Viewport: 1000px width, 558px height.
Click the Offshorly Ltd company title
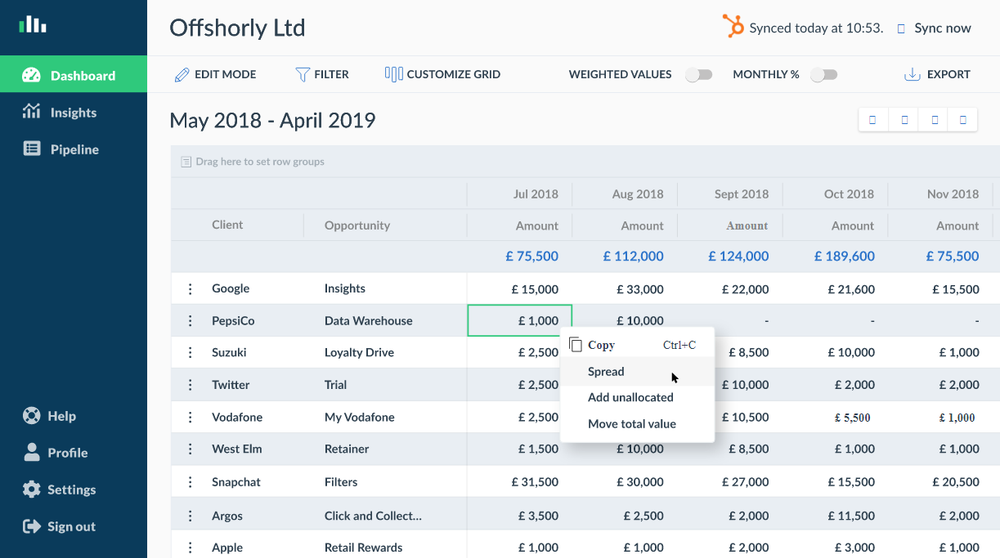coord(237,28)
